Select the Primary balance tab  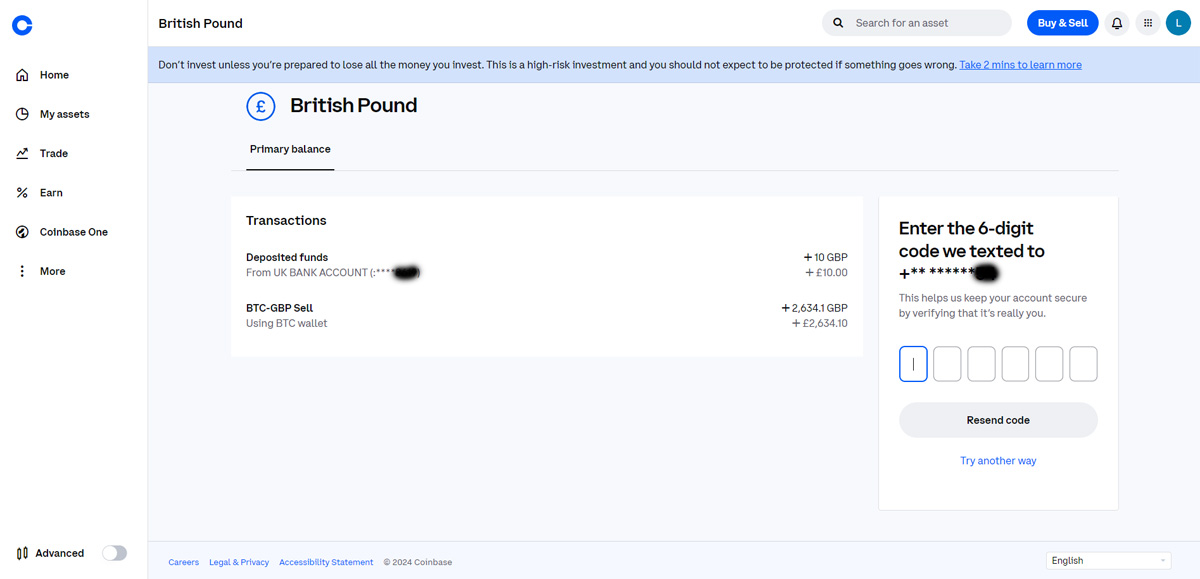point(290,149)
